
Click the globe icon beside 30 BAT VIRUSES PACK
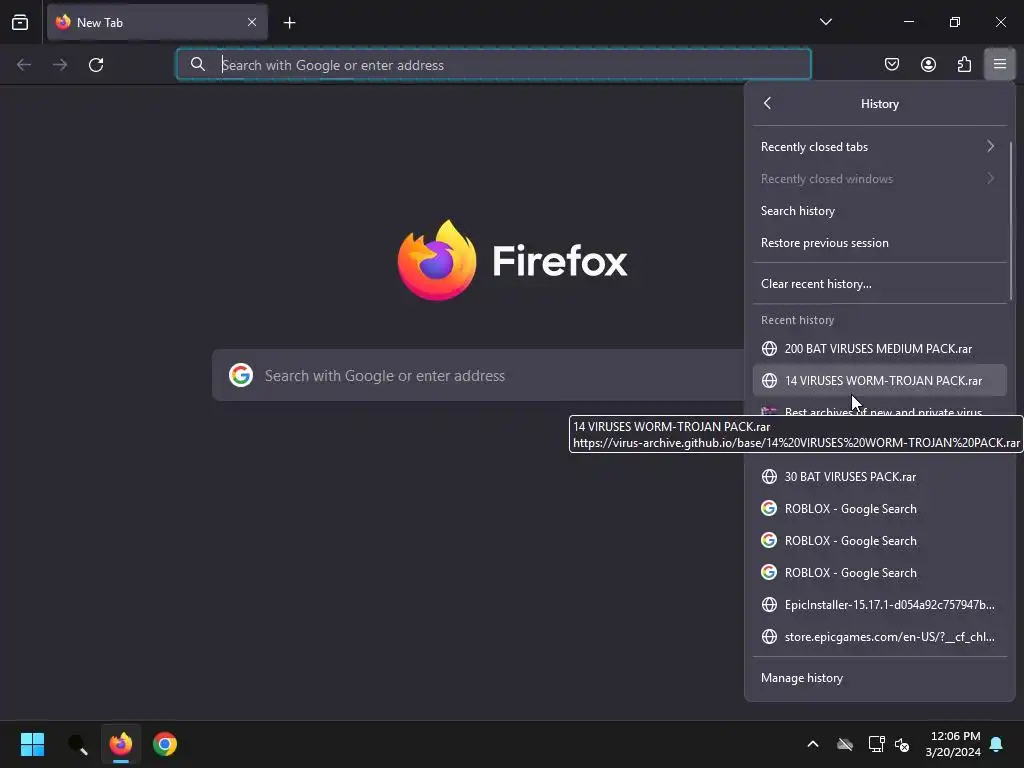pyautogui.click(x=769, y=476)
